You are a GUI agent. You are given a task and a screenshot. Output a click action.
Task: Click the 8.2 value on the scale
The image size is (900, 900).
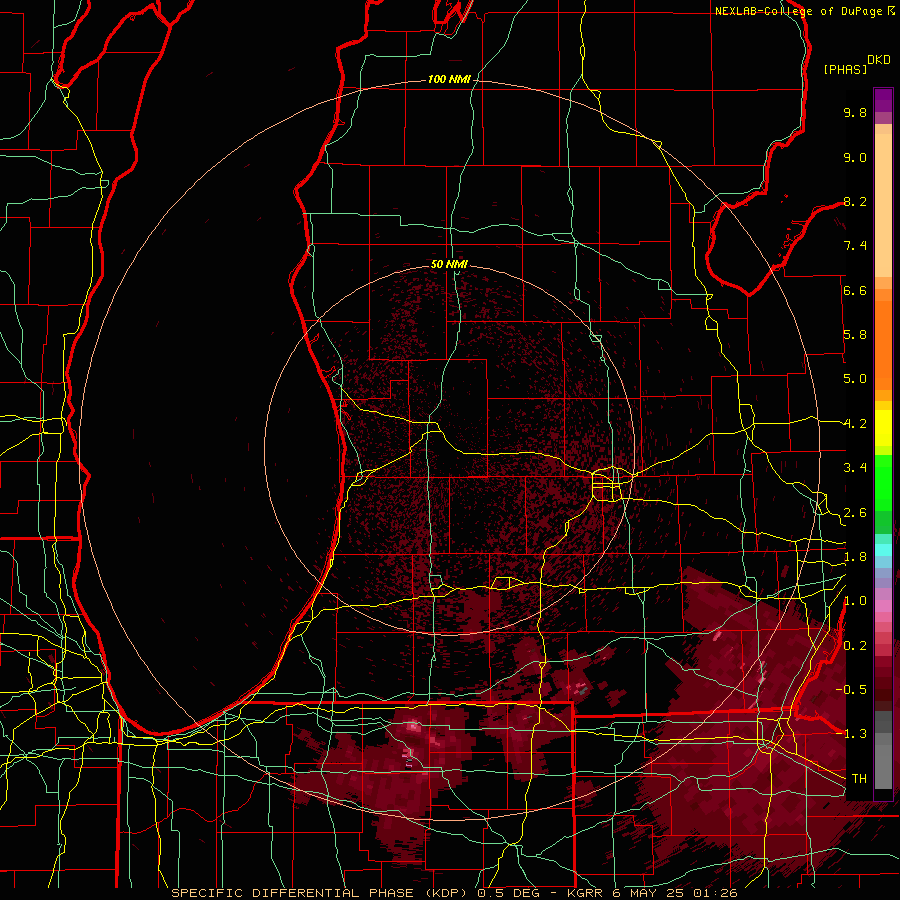point(855,201)
